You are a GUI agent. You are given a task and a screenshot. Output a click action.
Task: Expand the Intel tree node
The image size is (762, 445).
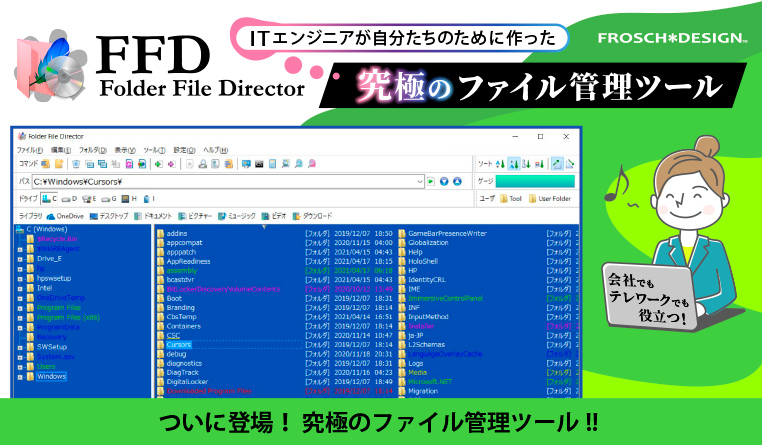click(x=20, y=289)
